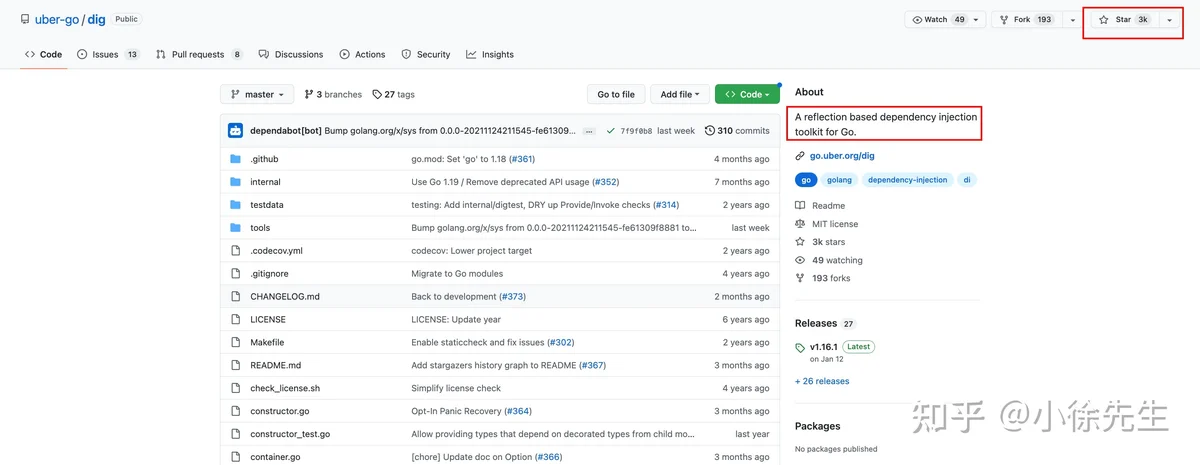Star the repository with the Star button

point(1125,19)
